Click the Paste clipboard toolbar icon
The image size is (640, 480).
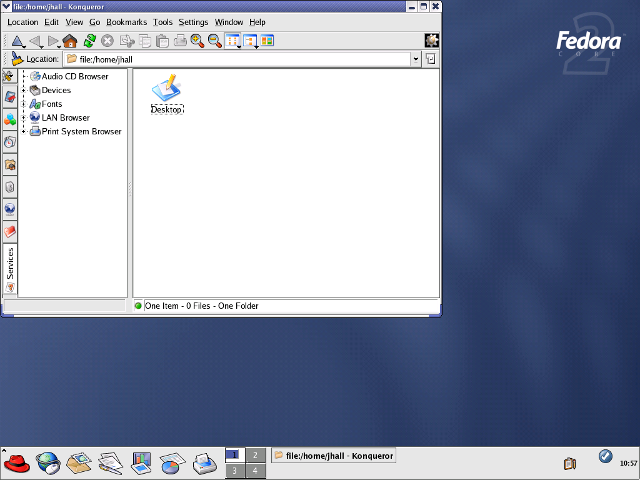tap(162, 41)
